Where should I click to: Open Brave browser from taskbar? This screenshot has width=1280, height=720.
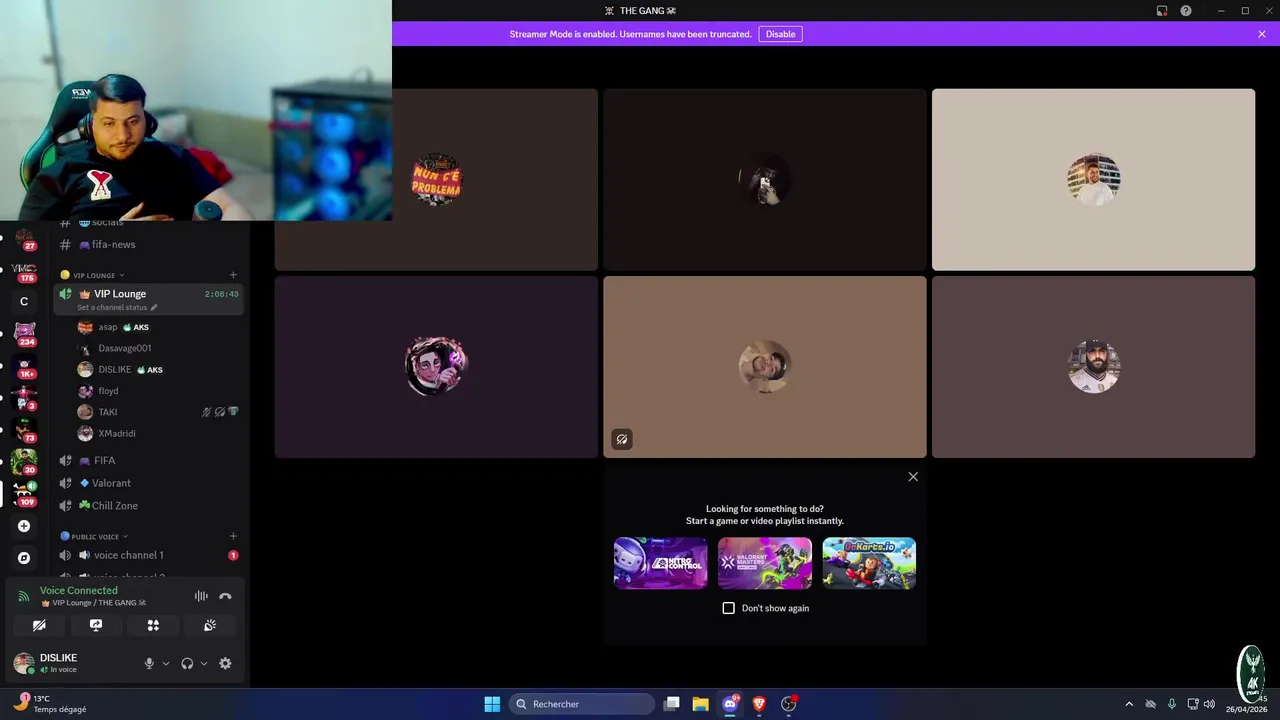(759, 704)
